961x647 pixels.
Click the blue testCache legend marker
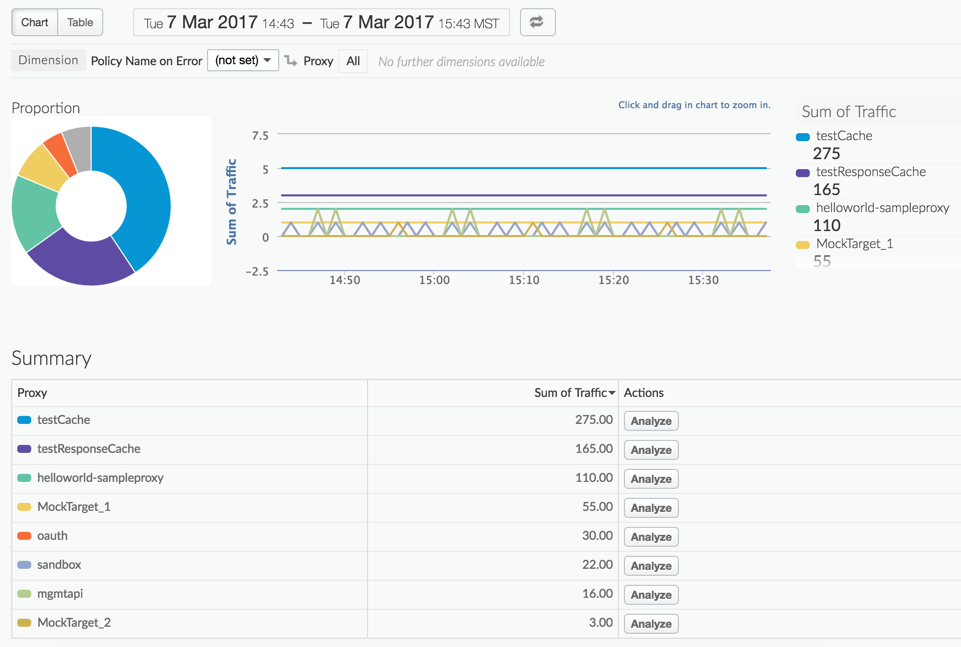tap(801, 135)
